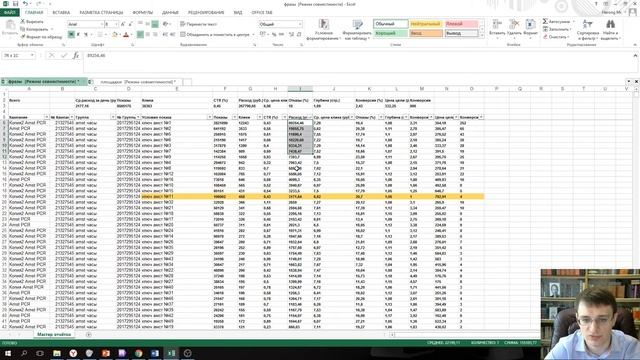The image size is (640, 360).
Task: Open filter dropdown on Кампания column header
Action: pos(46,117)
